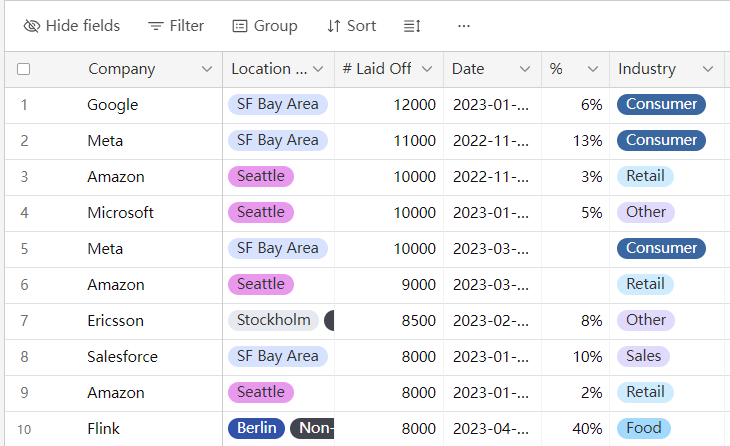Click row number 1
Viewport: 730px width, 446px height.
click(x=24, y=105)
